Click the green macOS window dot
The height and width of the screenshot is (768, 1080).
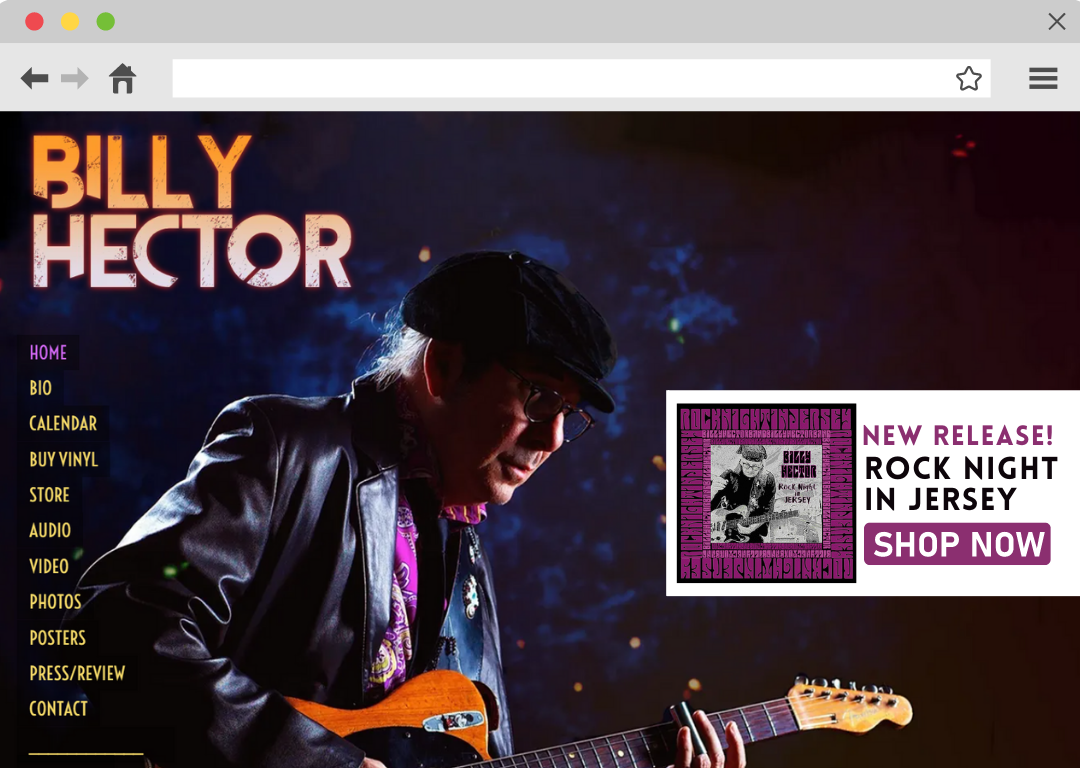point(105,22)
